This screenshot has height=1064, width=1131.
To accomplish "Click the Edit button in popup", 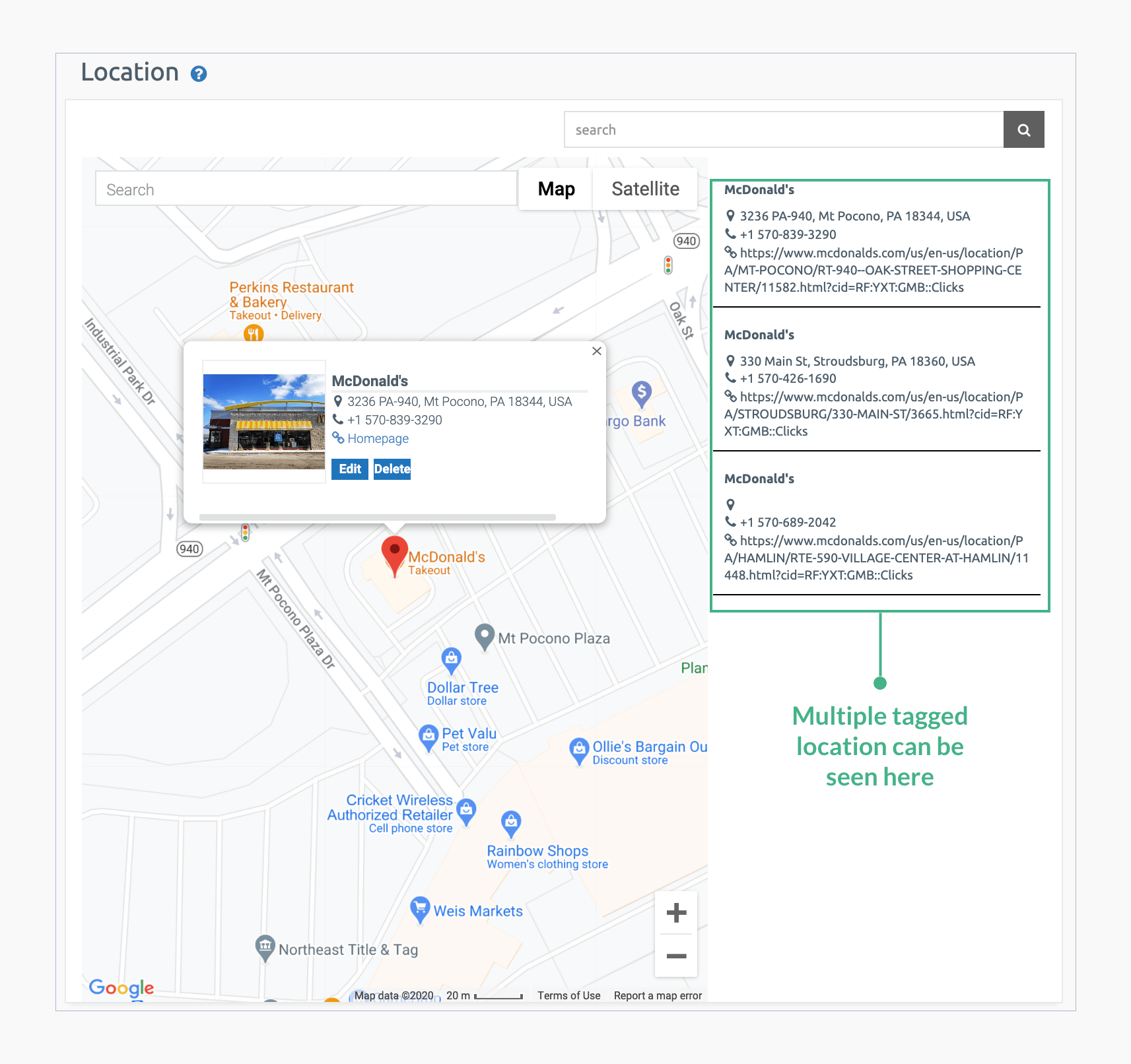I will click(350, 469).
